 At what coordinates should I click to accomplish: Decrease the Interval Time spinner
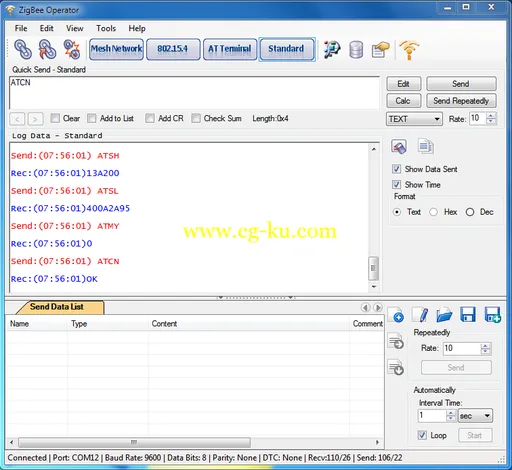pos(451,419)
